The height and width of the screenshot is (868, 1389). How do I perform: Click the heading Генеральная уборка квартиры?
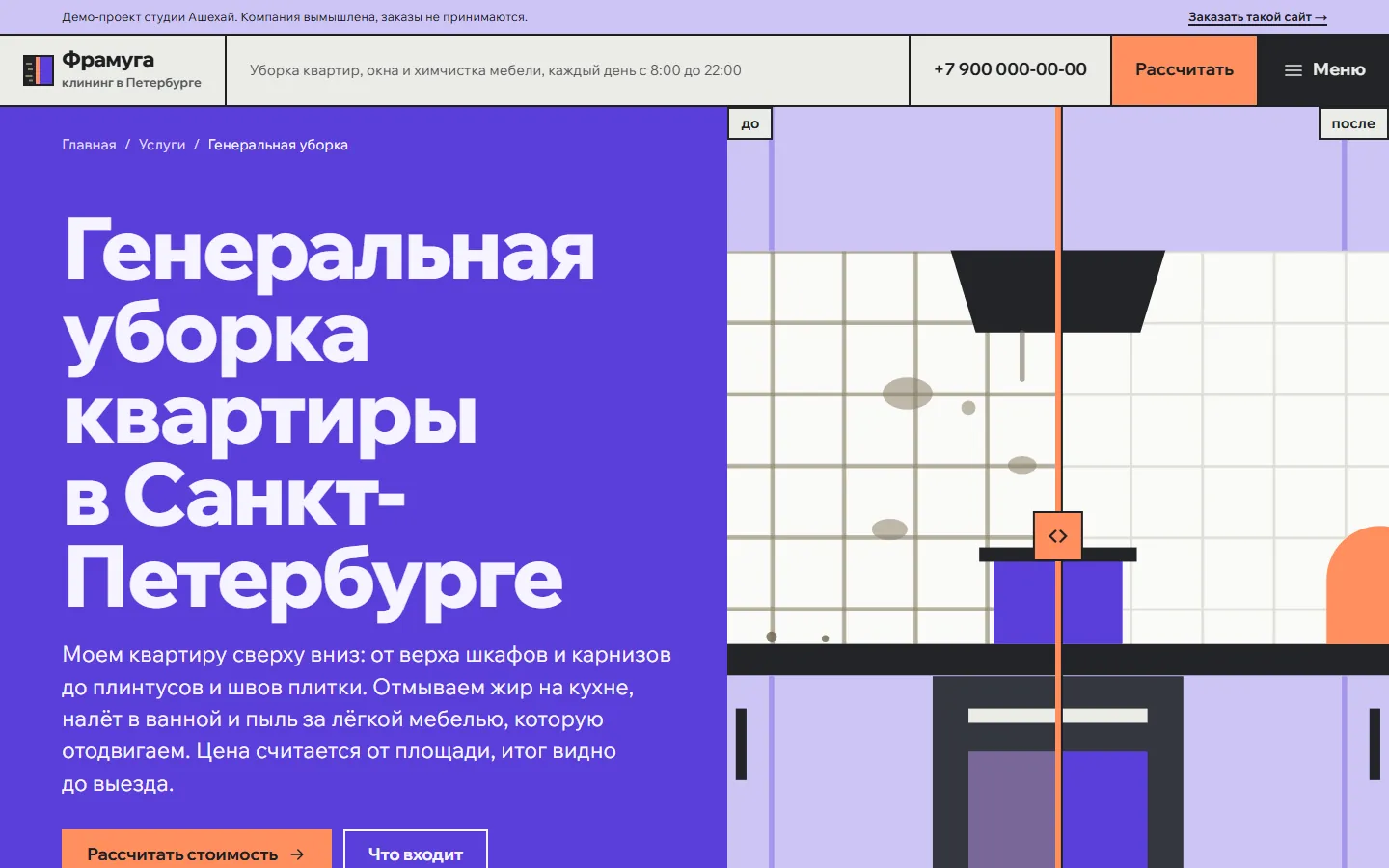point(329,413)
